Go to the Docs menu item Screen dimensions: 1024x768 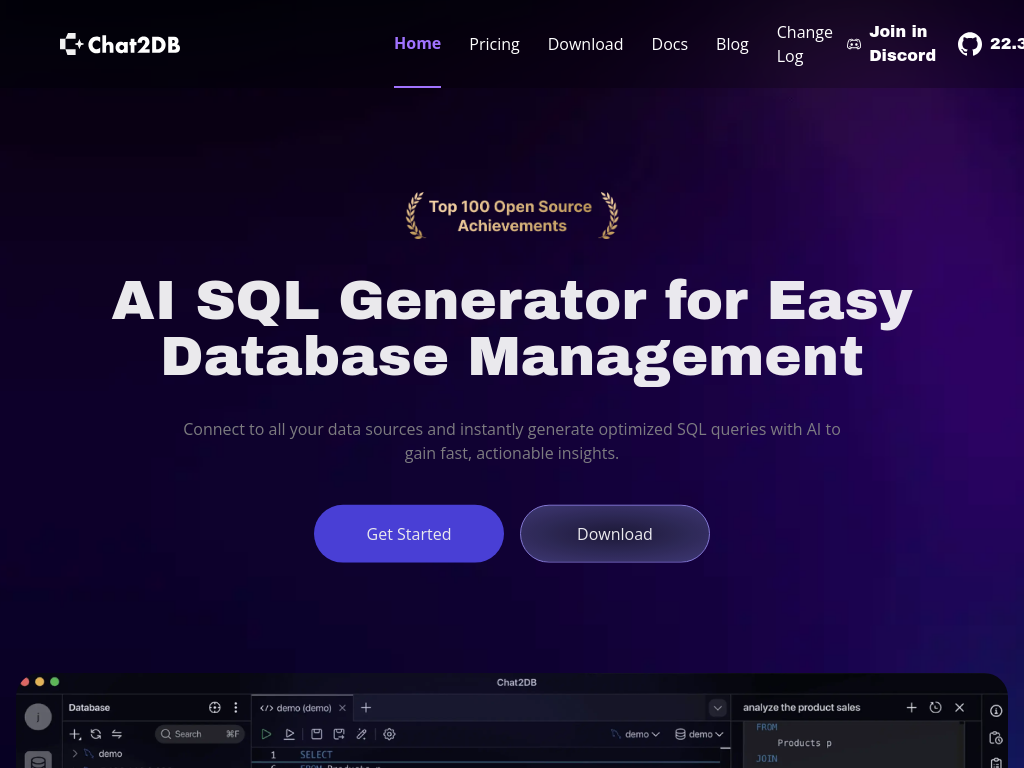pos(669,44)
